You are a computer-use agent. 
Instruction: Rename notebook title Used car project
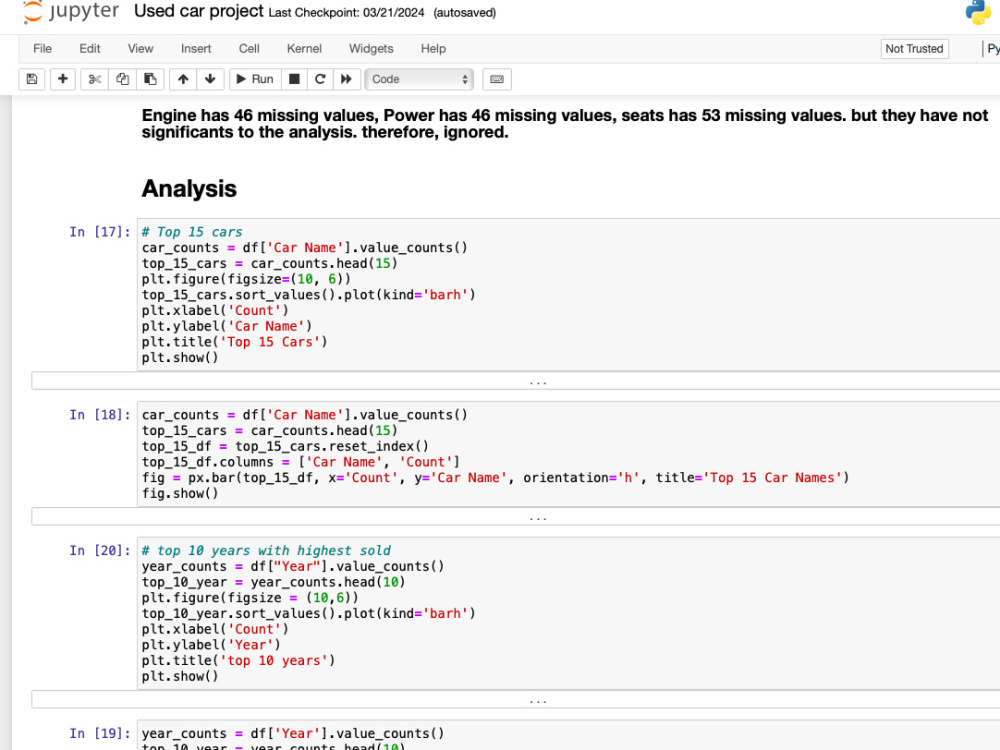pos(198,11)
